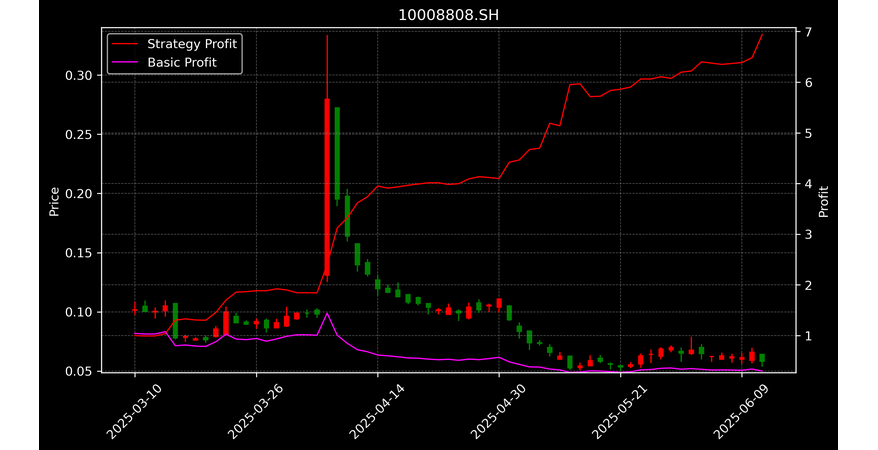Click the profit axis value 4

click(x=806, y=184)
